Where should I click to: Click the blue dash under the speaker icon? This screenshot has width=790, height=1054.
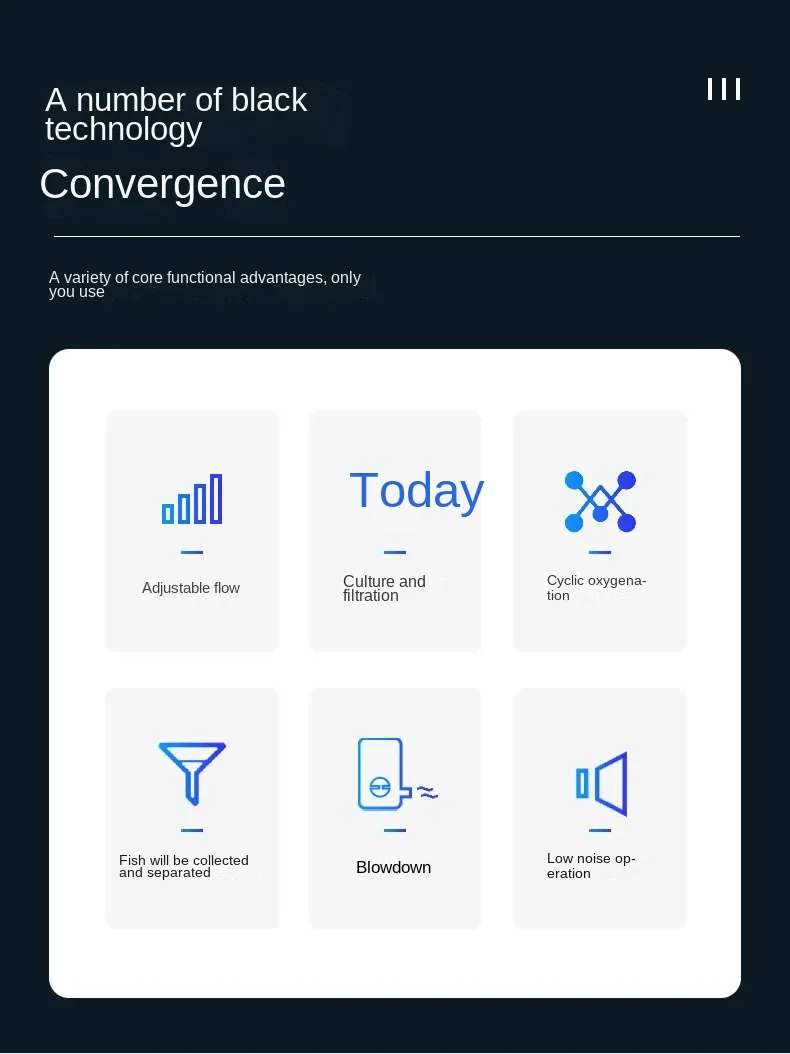[x=600, y=830]
